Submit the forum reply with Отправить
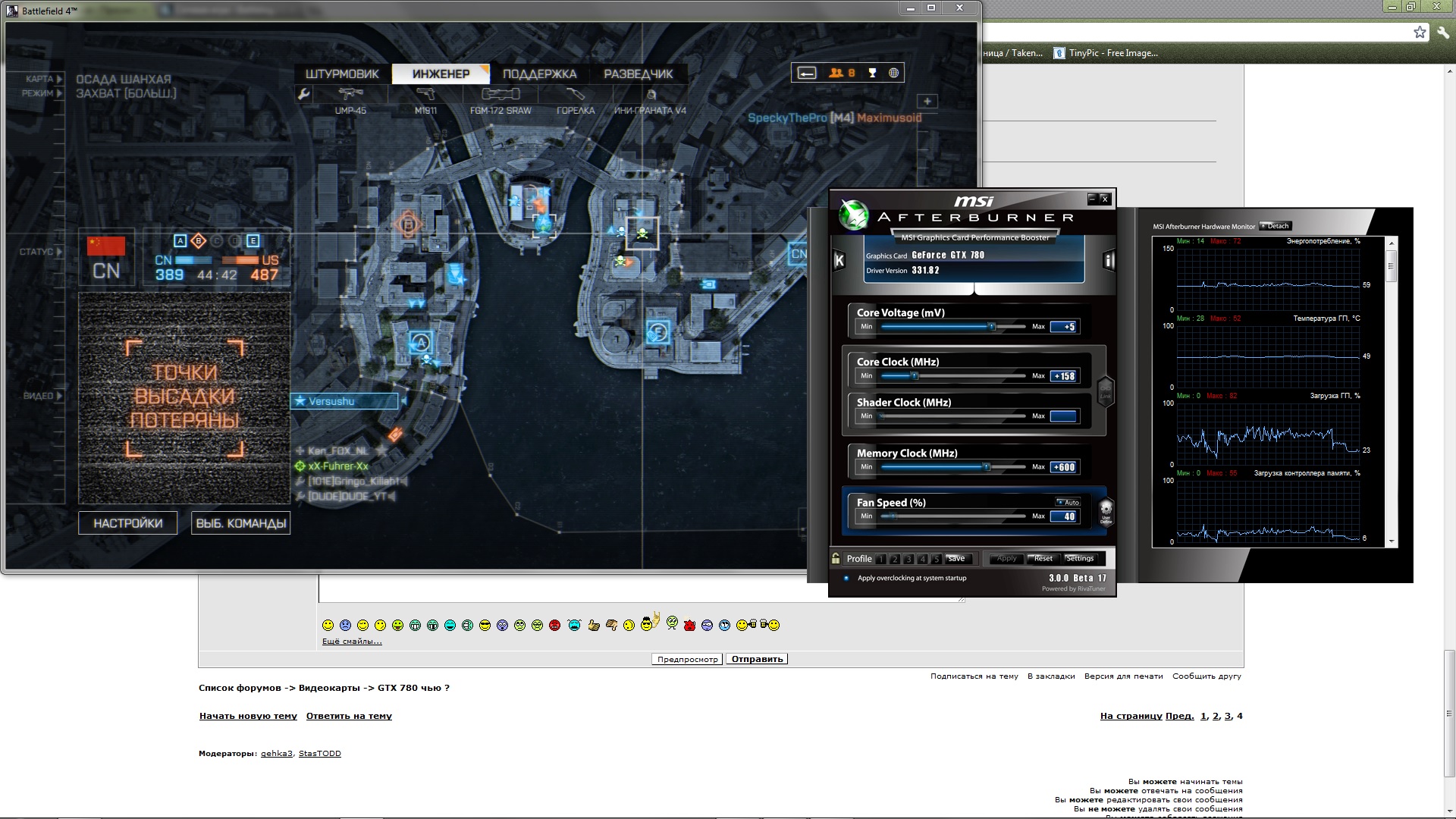1456x819 pixels. (757, 659)
